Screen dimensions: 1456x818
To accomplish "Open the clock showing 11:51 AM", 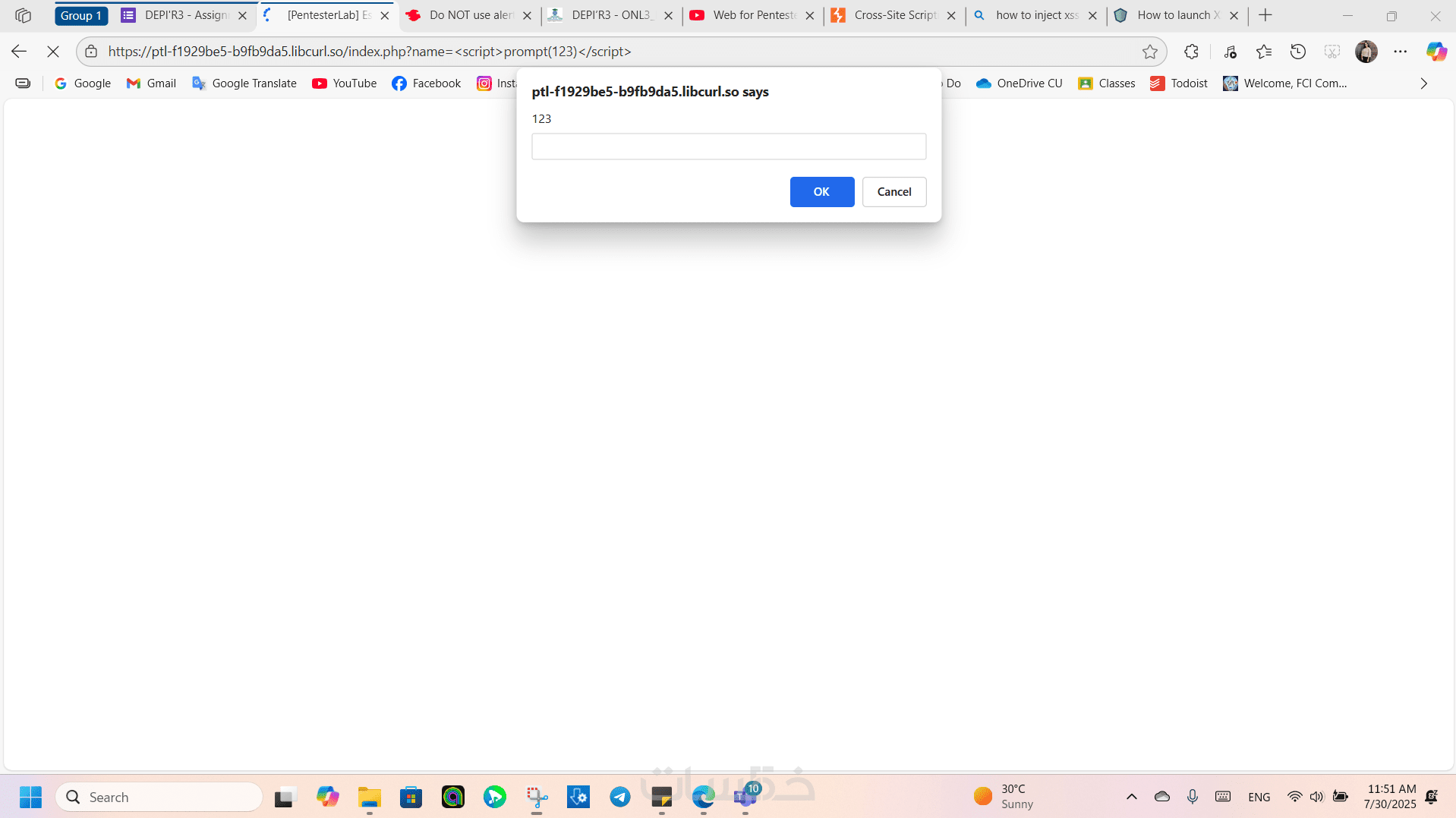I will 1391,797.
